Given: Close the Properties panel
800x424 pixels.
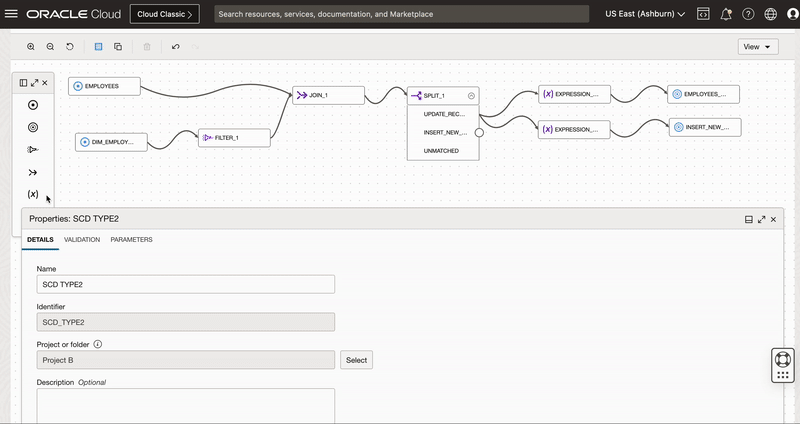Looking at the screenshot, I should pyautogui.click(x=773, y=219).
